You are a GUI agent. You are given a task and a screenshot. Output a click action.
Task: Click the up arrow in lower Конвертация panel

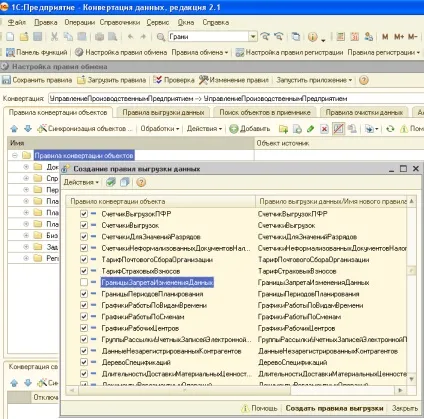click(x=14, y=383)
